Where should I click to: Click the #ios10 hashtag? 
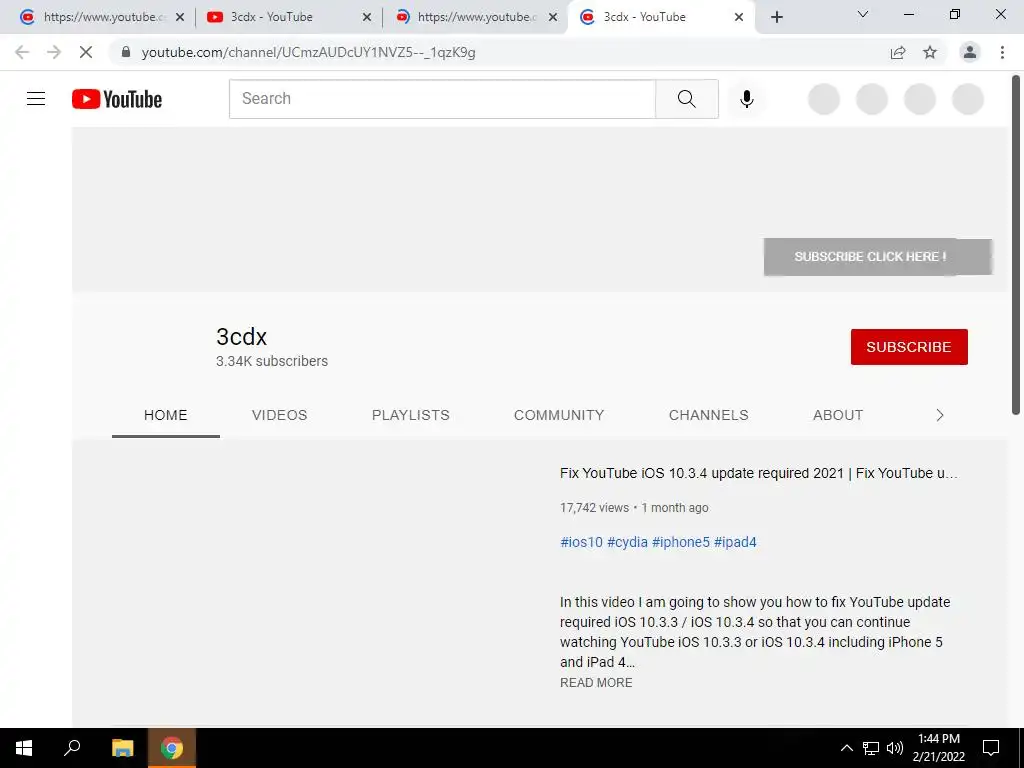coord(581,542)
